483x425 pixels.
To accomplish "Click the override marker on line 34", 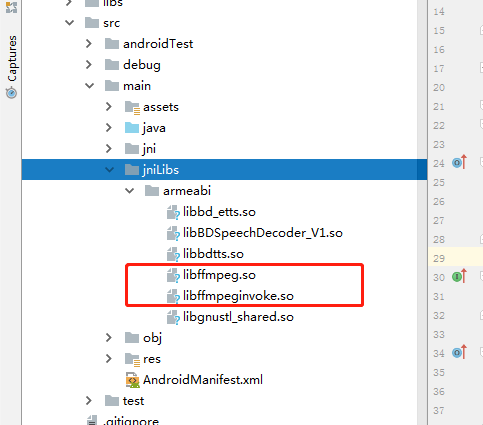I will [x=460, y=352].
